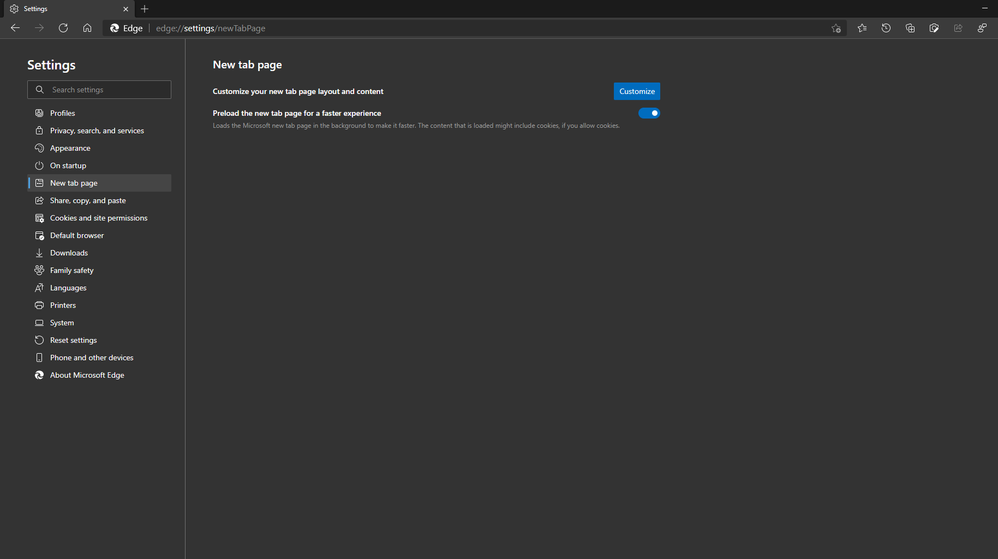The image size is (998, 559).
Task: Open Family safety settings
Action: 99,270
